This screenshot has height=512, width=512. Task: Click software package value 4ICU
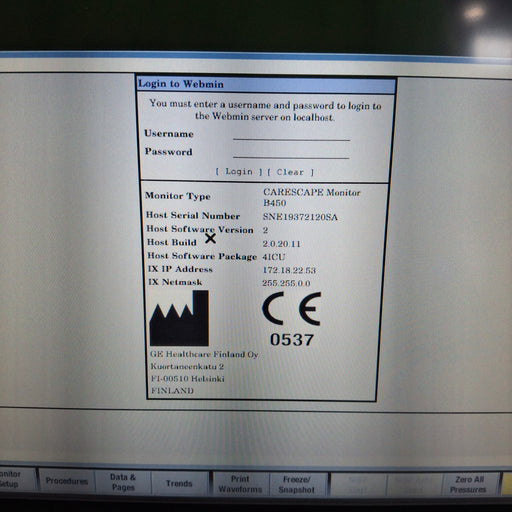[274, 257]
